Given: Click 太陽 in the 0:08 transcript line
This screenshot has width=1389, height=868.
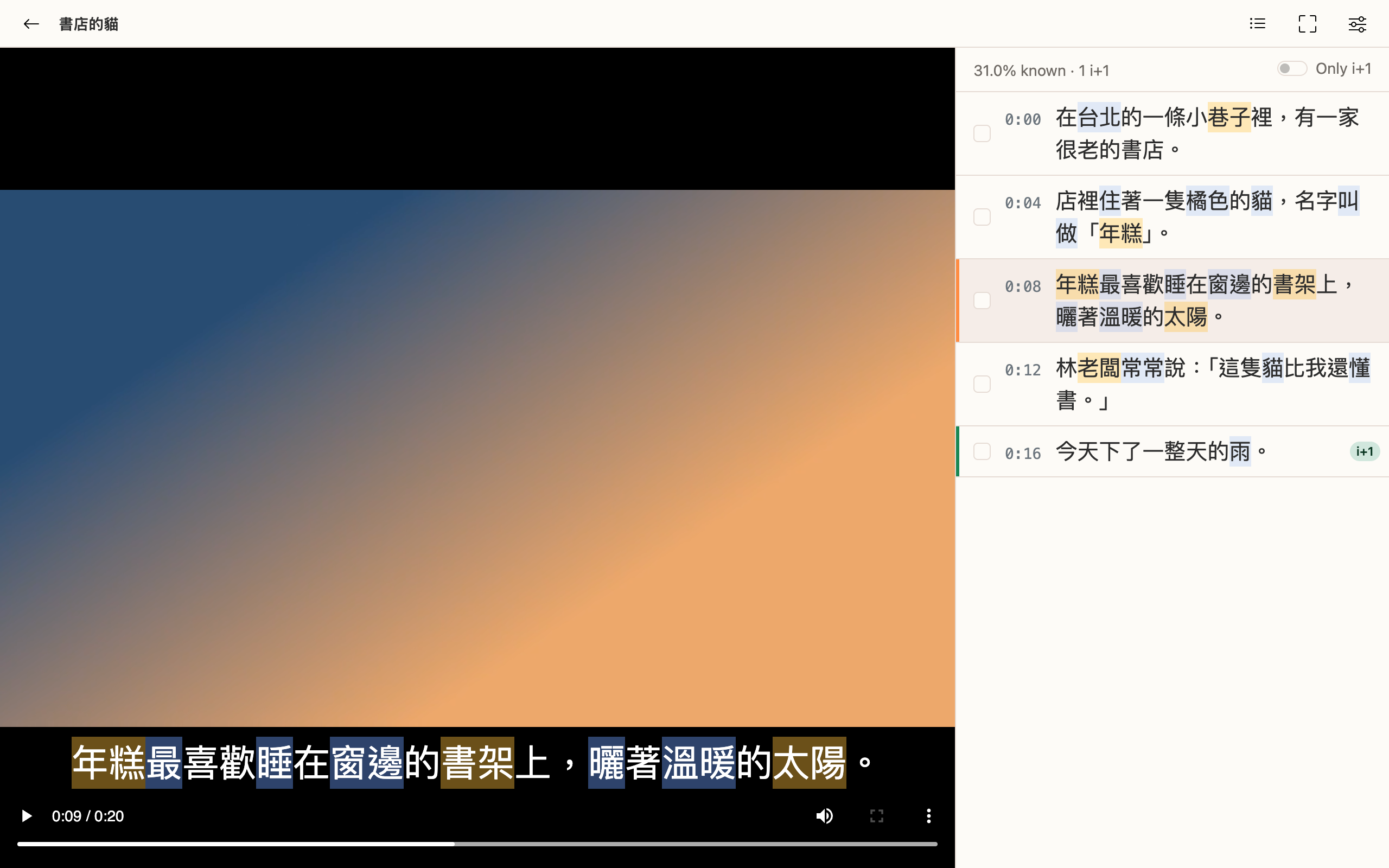Looking at the screenshot, I should (x=1185, y=316).
